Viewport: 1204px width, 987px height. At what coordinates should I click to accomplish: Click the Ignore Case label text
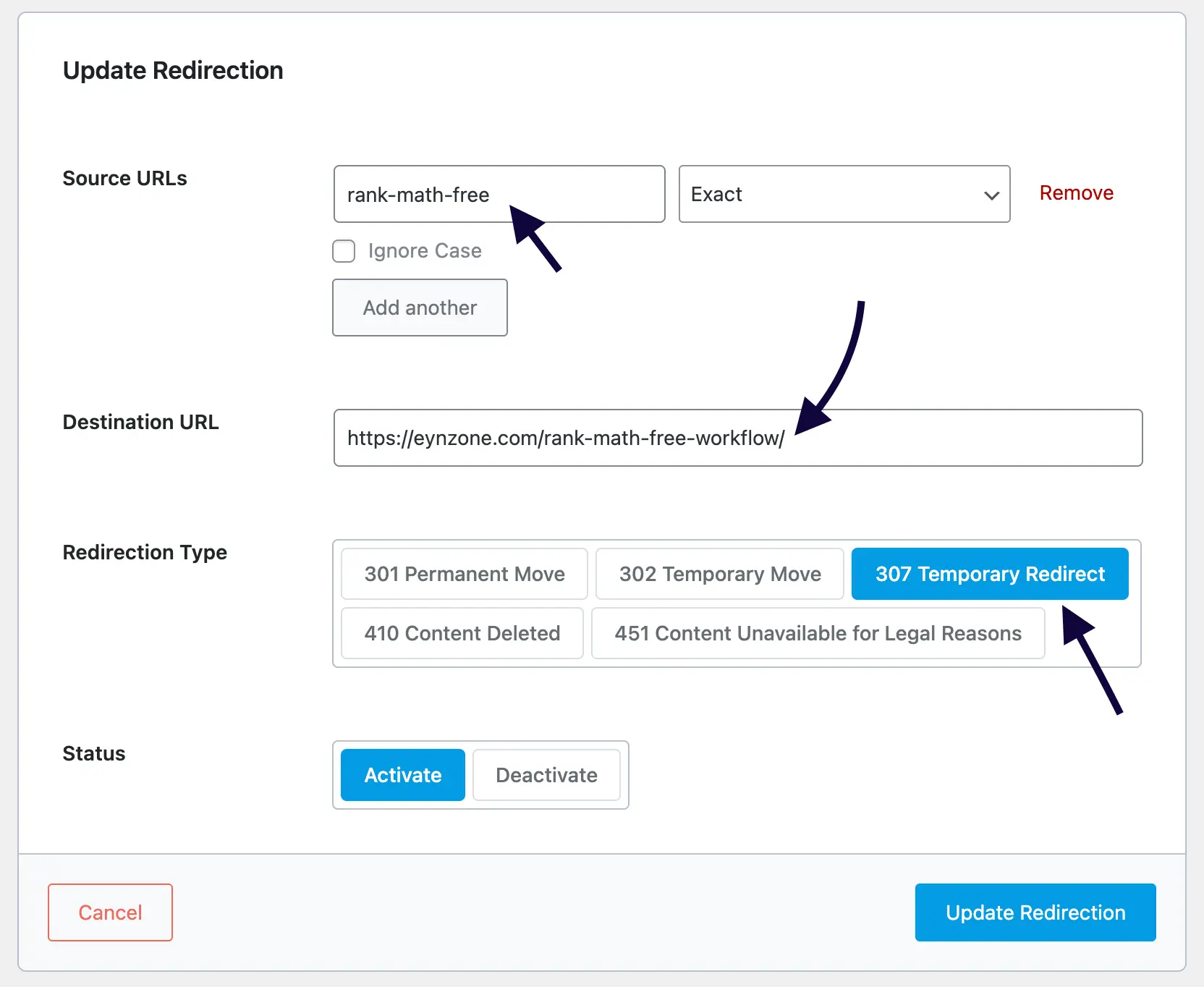pos(425,251)
